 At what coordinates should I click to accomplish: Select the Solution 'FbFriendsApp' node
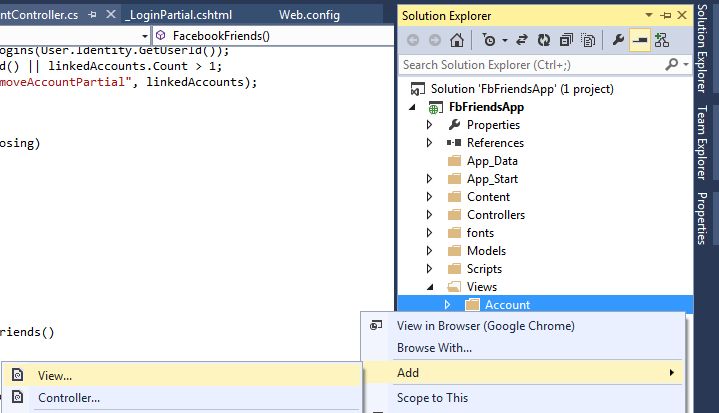pos(512,89)
